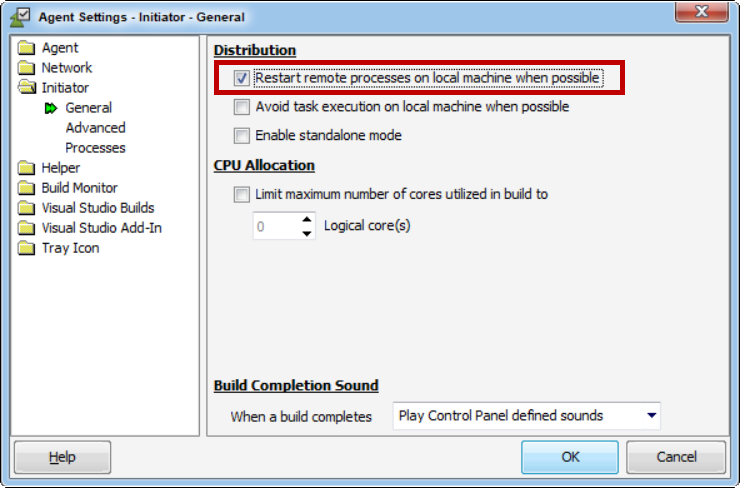Open the Processes settings page

(95, 148)
